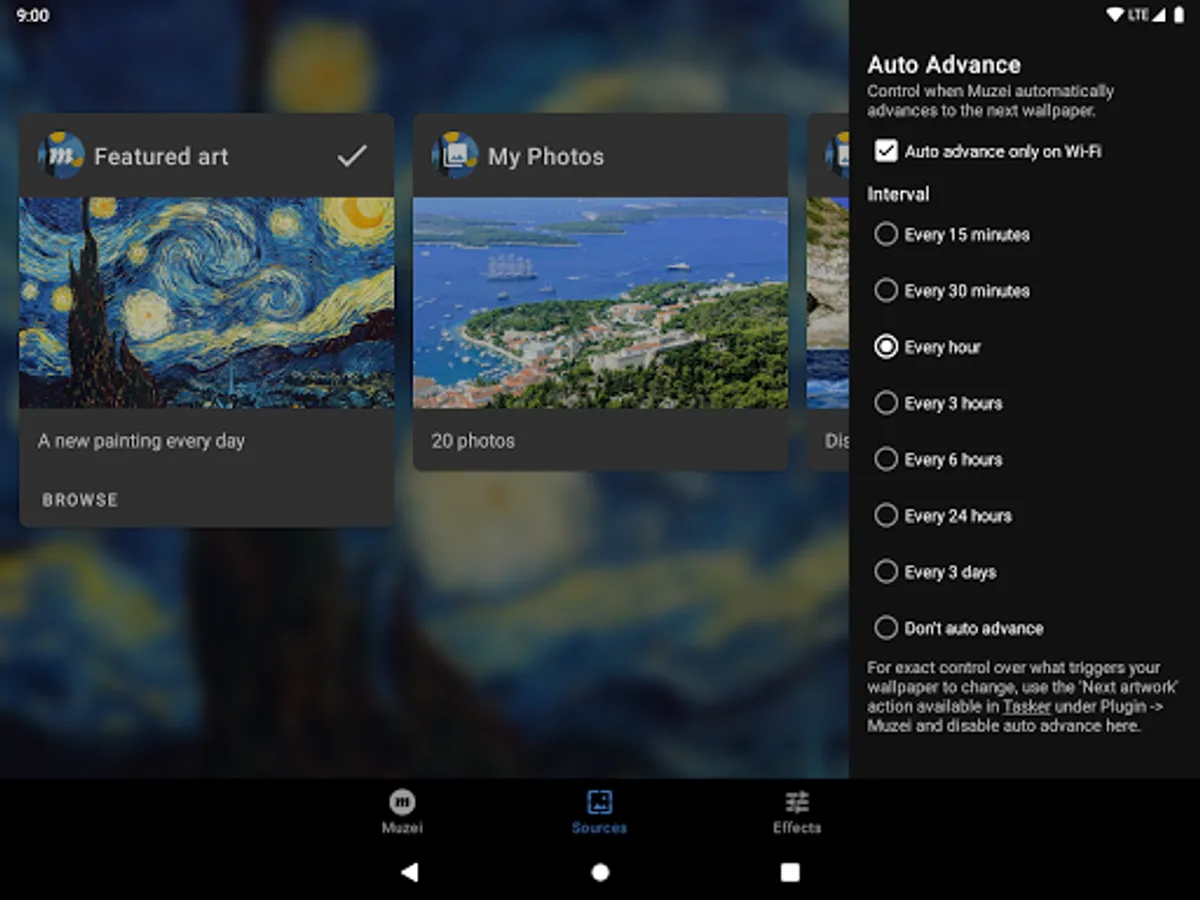Click the Featured art card title
1200x900 pixels.
point(161,156)
